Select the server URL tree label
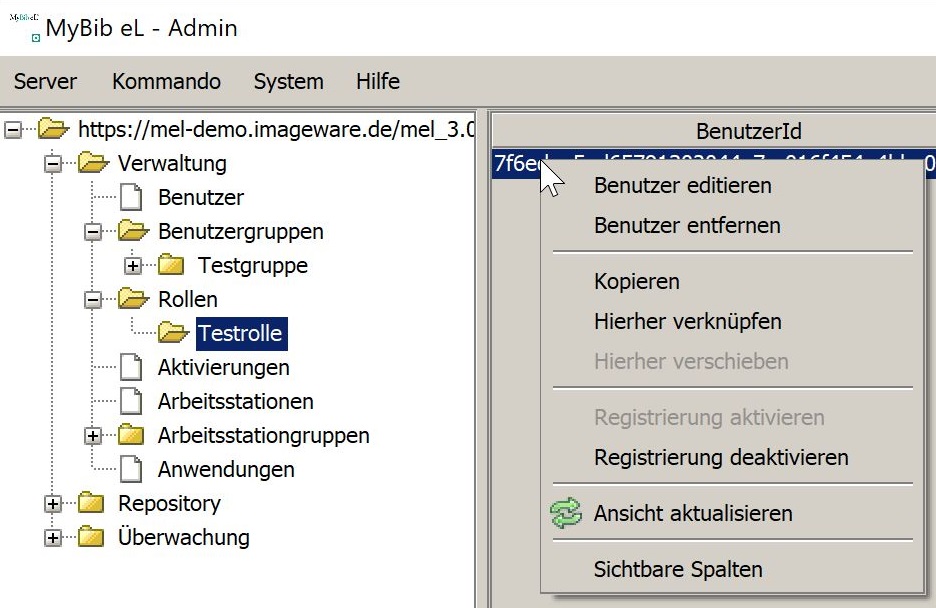The width and height of the screenshot is (936, 608). coord(276,129)
